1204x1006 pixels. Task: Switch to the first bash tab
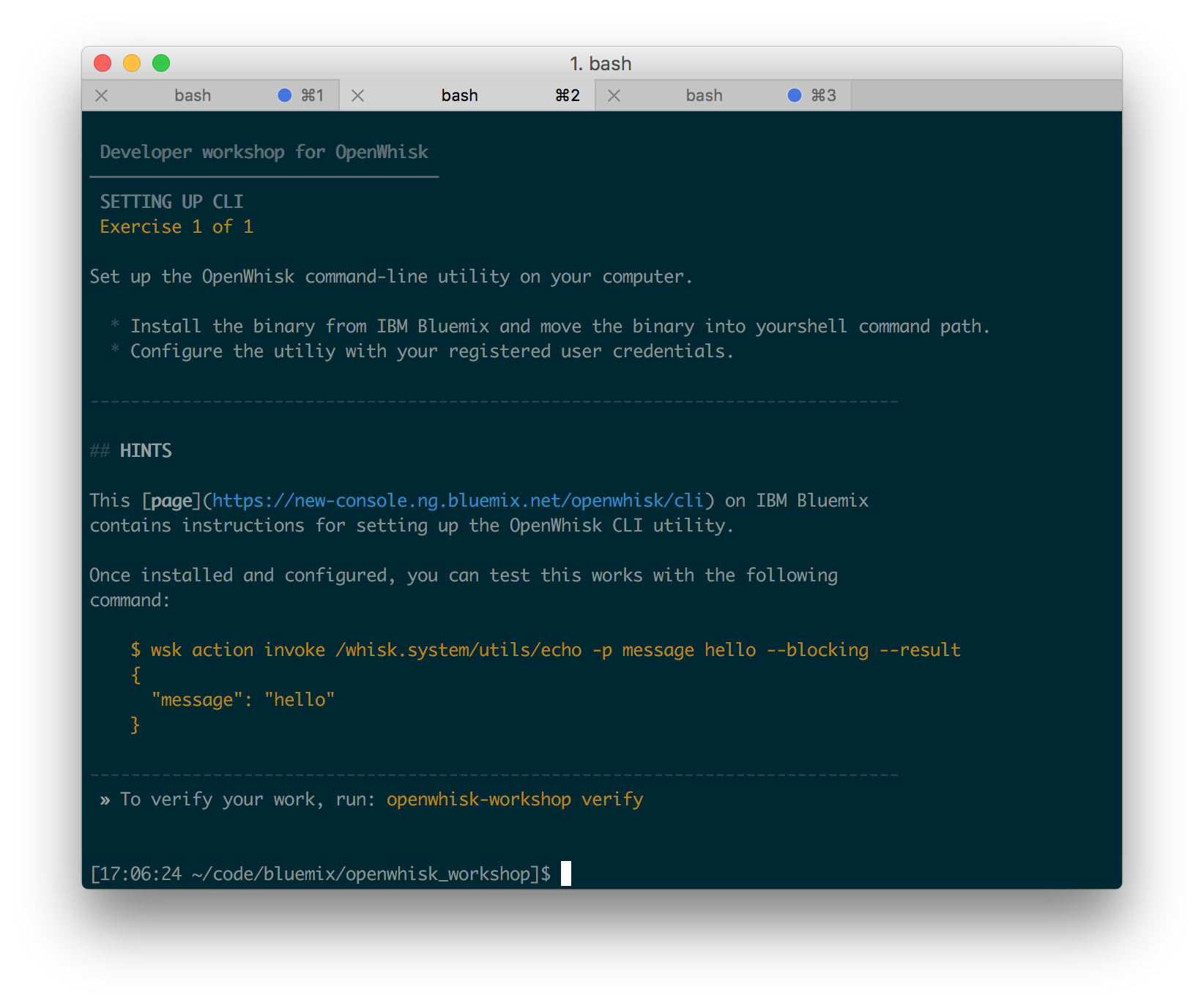click(x=193, y=96)
